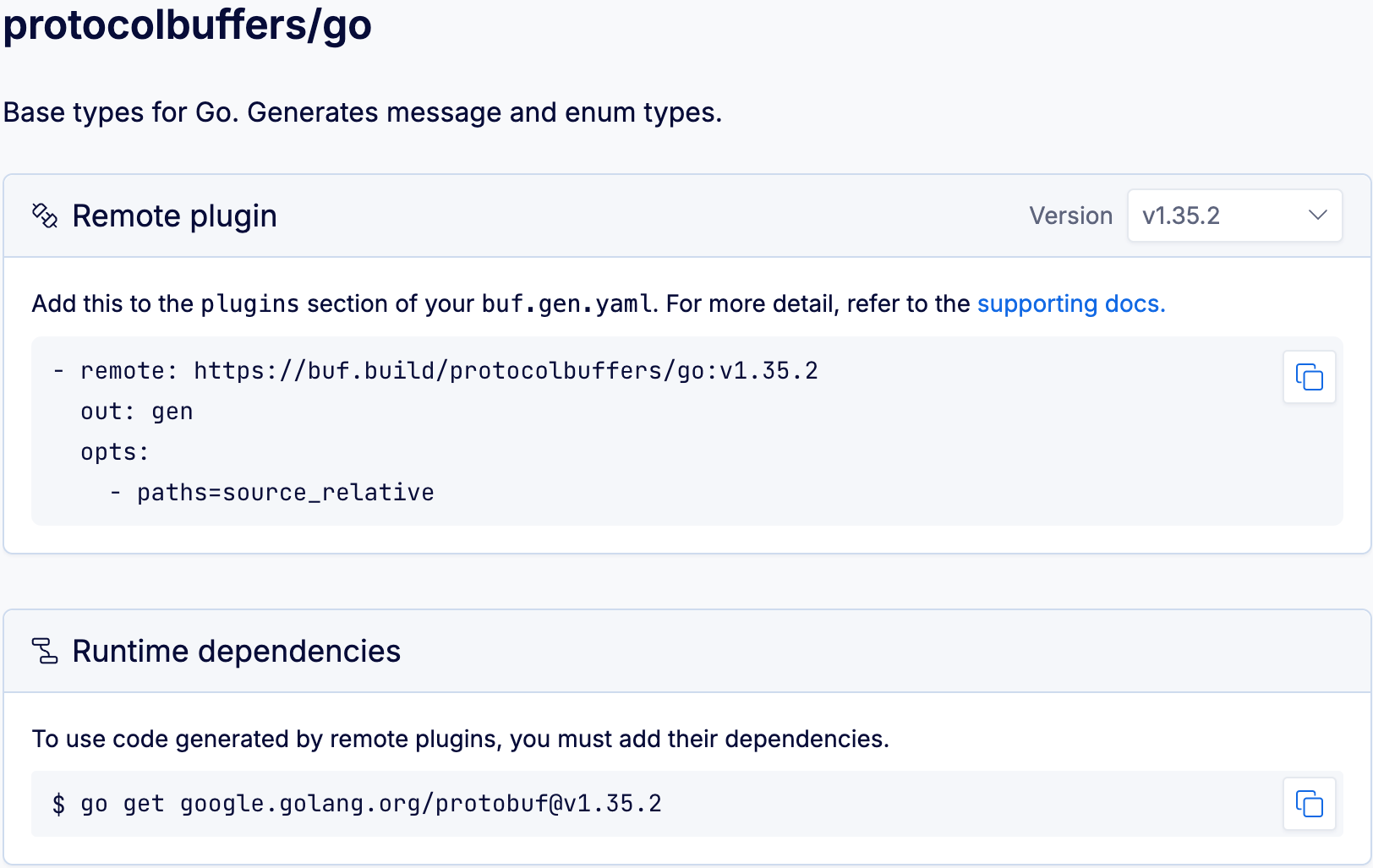
Task: Copy the buf.gen.yaml remote plugin snippet
Action: pos(1309,377)
